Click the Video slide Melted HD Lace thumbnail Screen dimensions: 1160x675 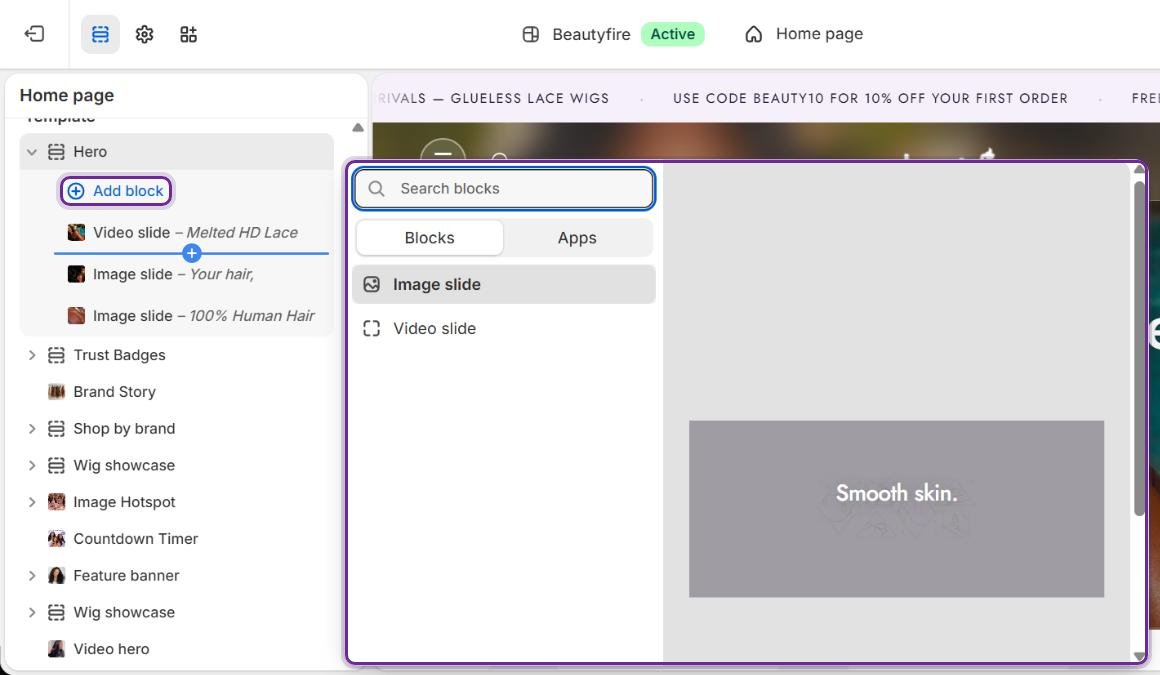click(x=76, y=232)
